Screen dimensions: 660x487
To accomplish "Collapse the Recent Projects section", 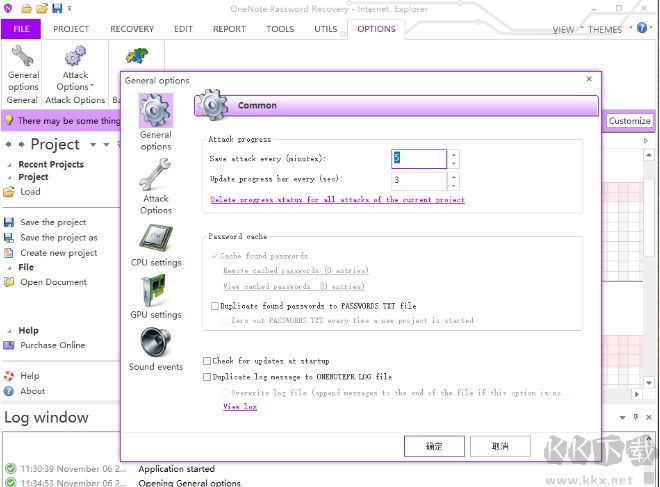I will (9, 165).
